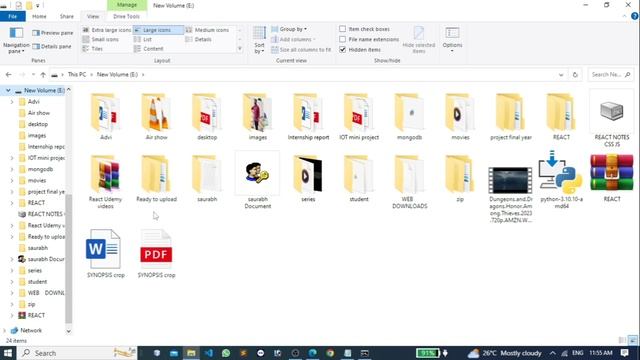Switch to Small icons layout
This screenshot has height=360, width=640.
pyautogui.click(x=100, y=39)
